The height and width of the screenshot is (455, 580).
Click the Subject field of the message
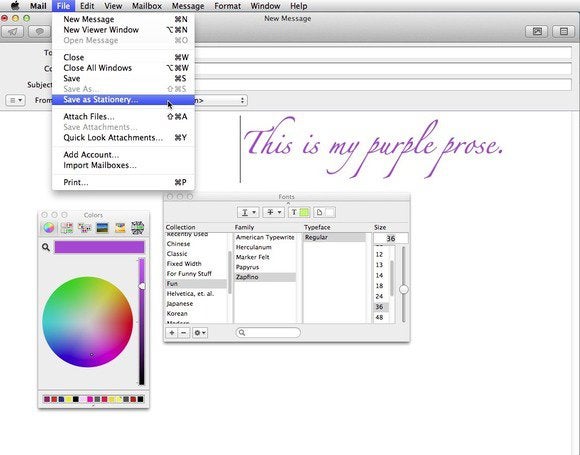pos(382,85)
